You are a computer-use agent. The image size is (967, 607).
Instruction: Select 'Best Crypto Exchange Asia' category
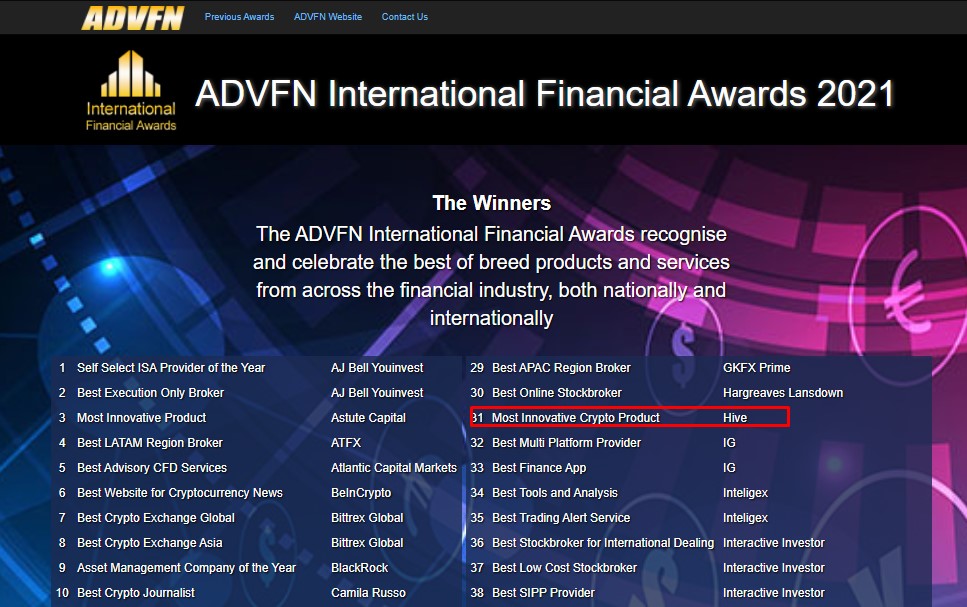(149, 543)
